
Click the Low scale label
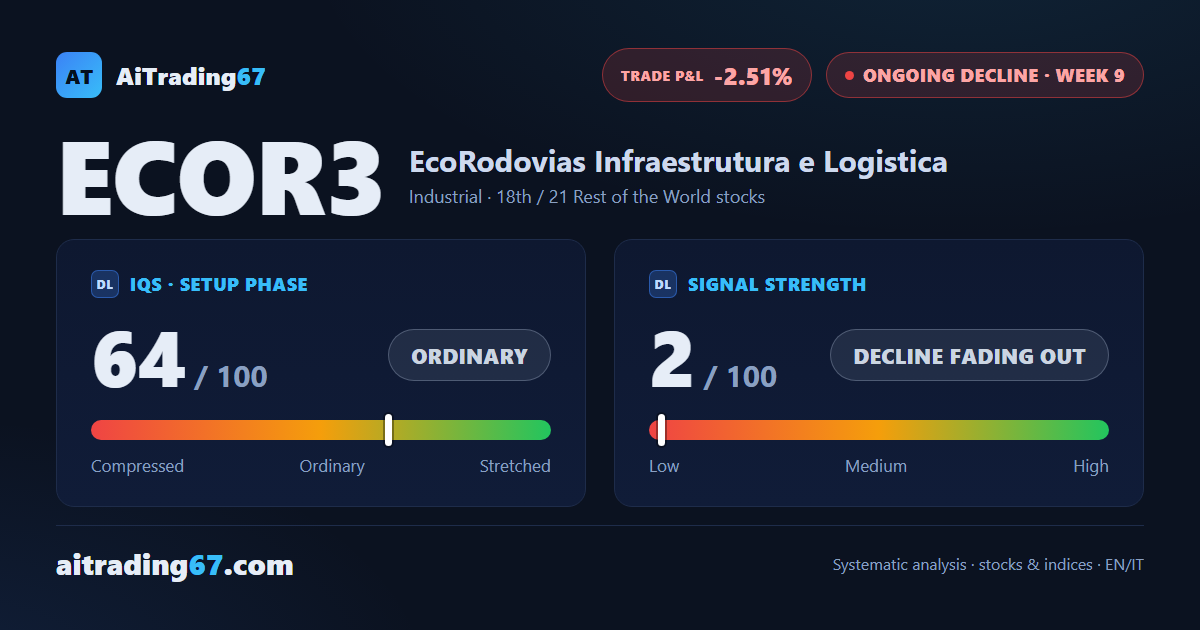click(x=664, y=466)
